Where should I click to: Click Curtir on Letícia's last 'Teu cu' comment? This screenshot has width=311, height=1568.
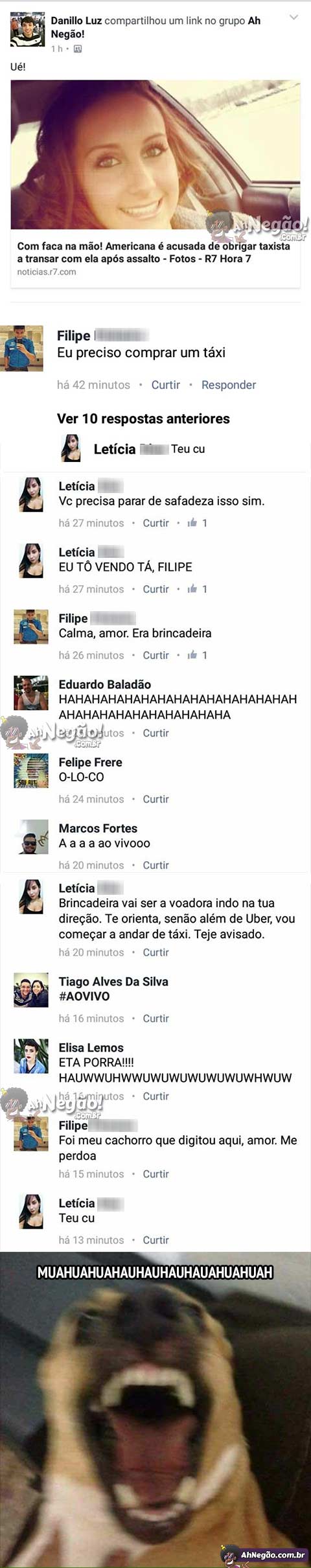(x=155, y=1239)
